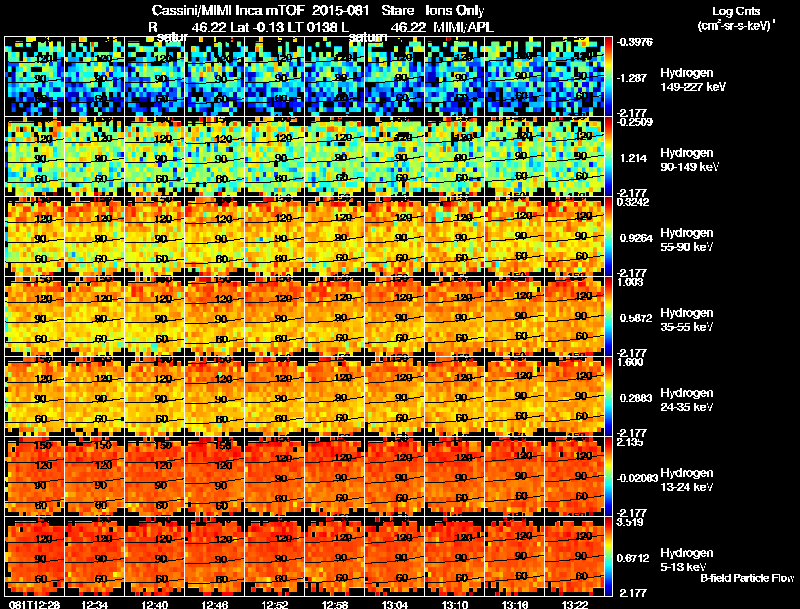This screenshot has width=800, height=609.
Task: Click the colorbar value '-0.2509'
Action: tap(635, 121)
